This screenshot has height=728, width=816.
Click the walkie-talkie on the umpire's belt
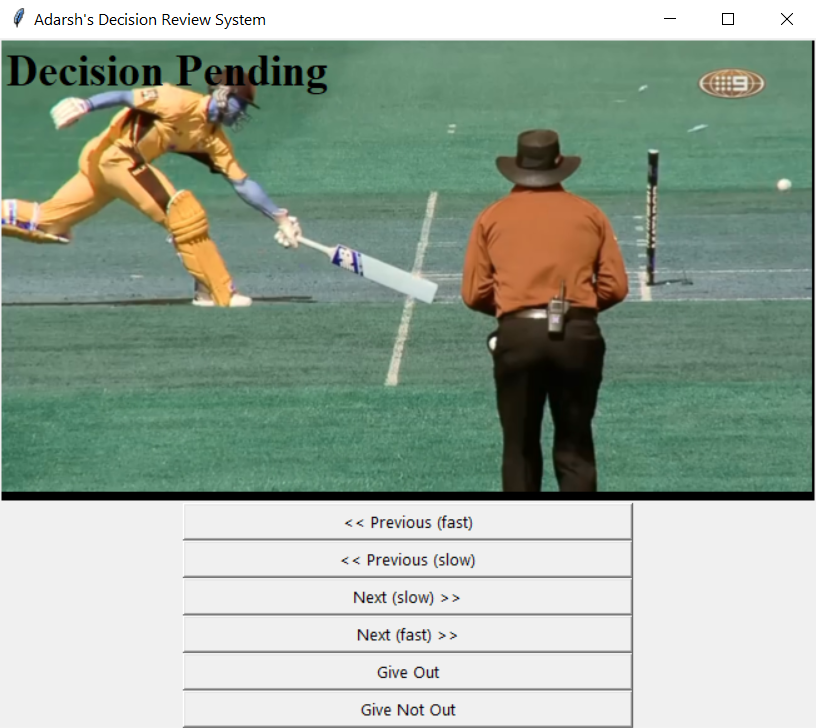[x=557, y=309]
